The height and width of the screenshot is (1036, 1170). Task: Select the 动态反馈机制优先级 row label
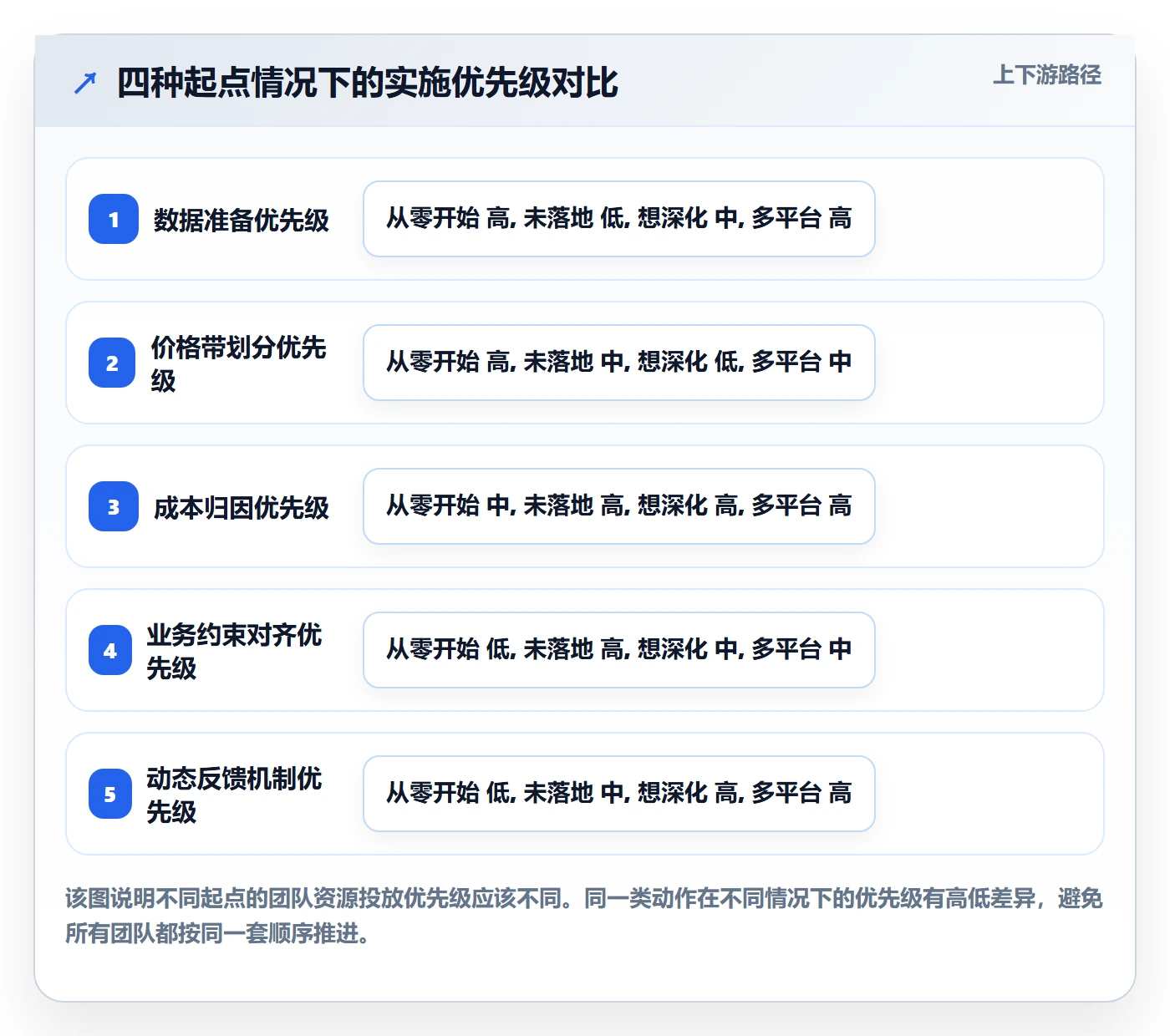[x=235, y=795]
